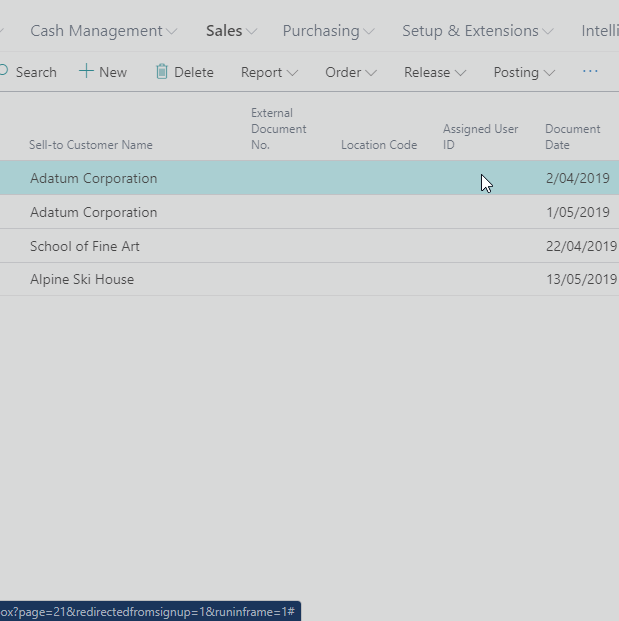Click the Search action

click(29, 72)
